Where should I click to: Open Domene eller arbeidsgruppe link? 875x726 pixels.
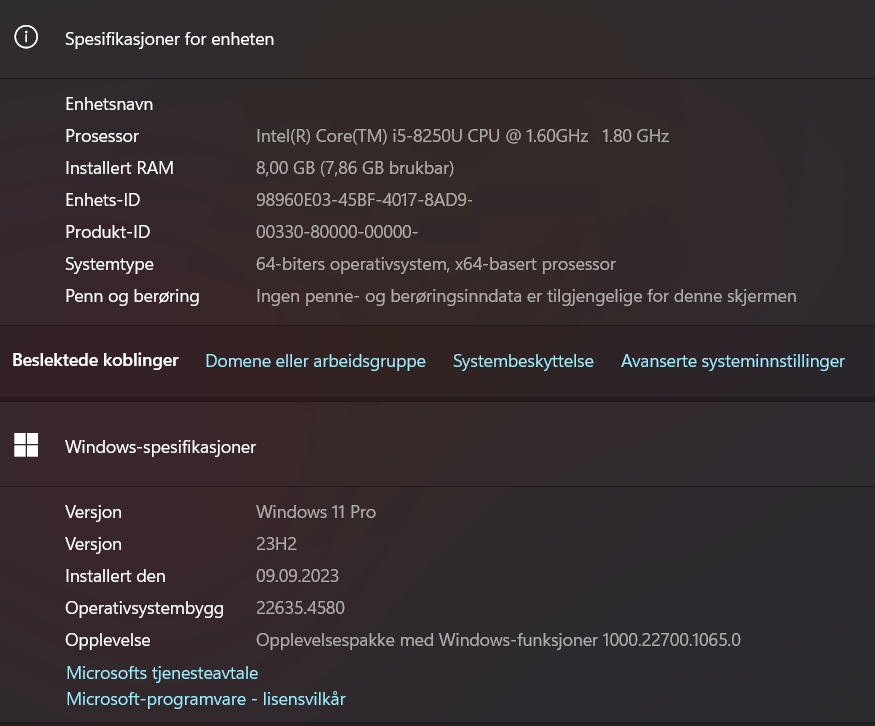315,361
